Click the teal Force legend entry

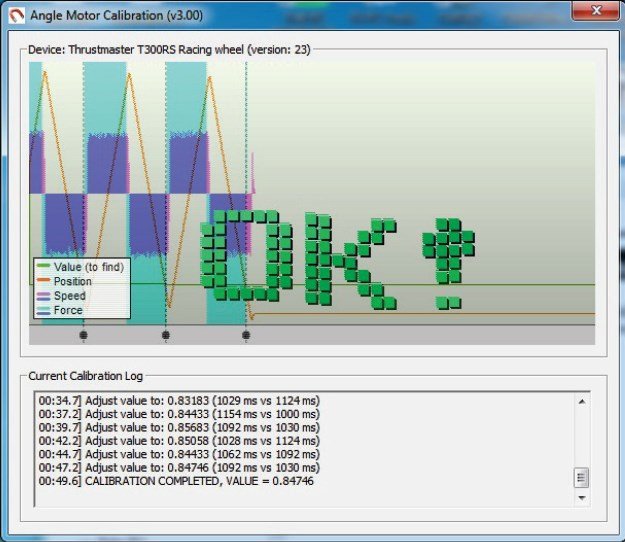(68, 310)
